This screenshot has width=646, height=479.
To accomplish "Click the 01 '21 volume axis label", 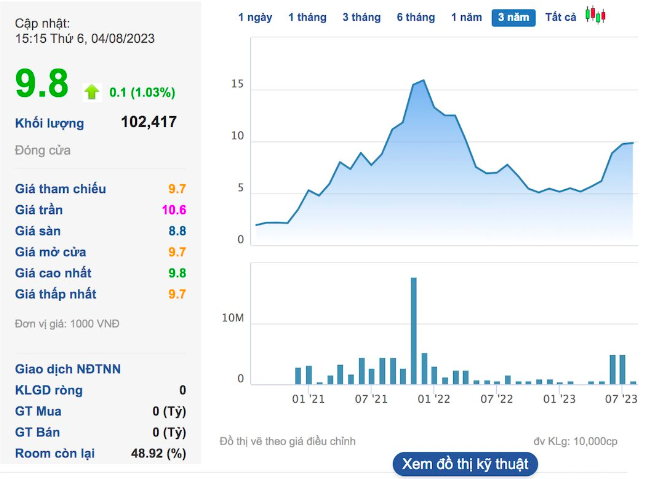I will (308, 400).
